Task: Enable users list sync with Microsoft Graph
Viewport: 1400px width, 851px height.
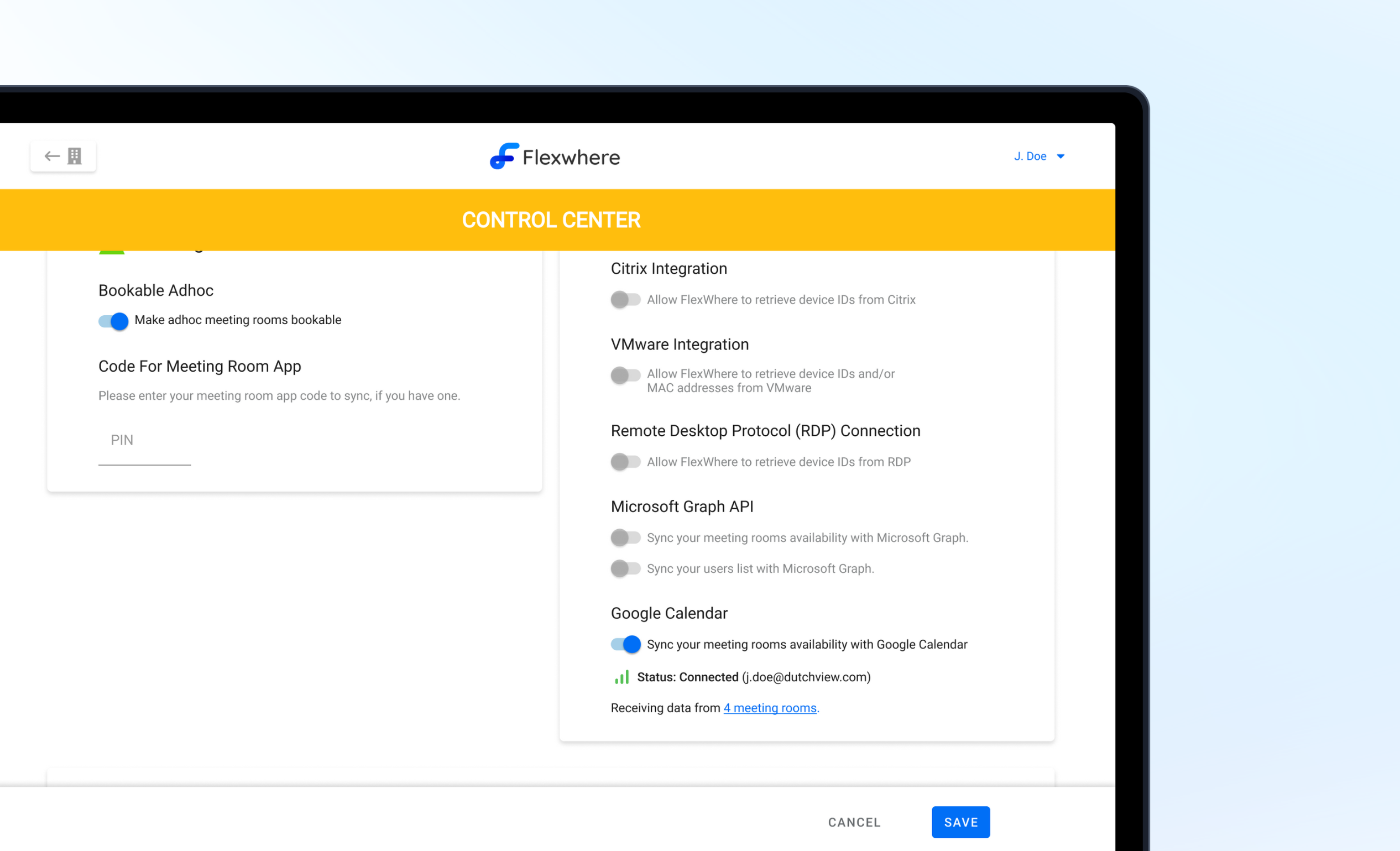Action: click(625, 568)
